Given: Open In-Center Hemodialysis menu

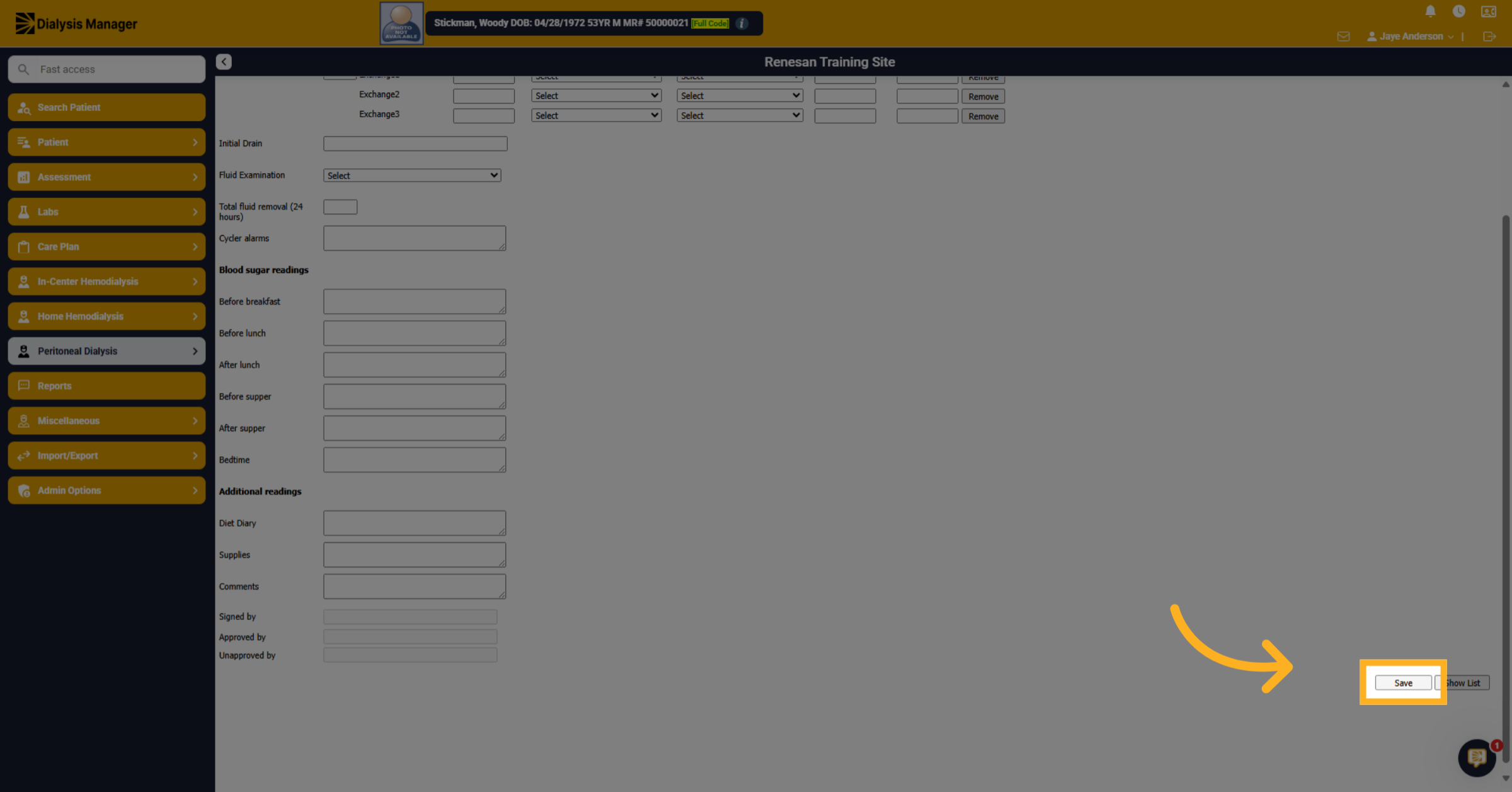Looking at the screenshot, I should point(106,282).
